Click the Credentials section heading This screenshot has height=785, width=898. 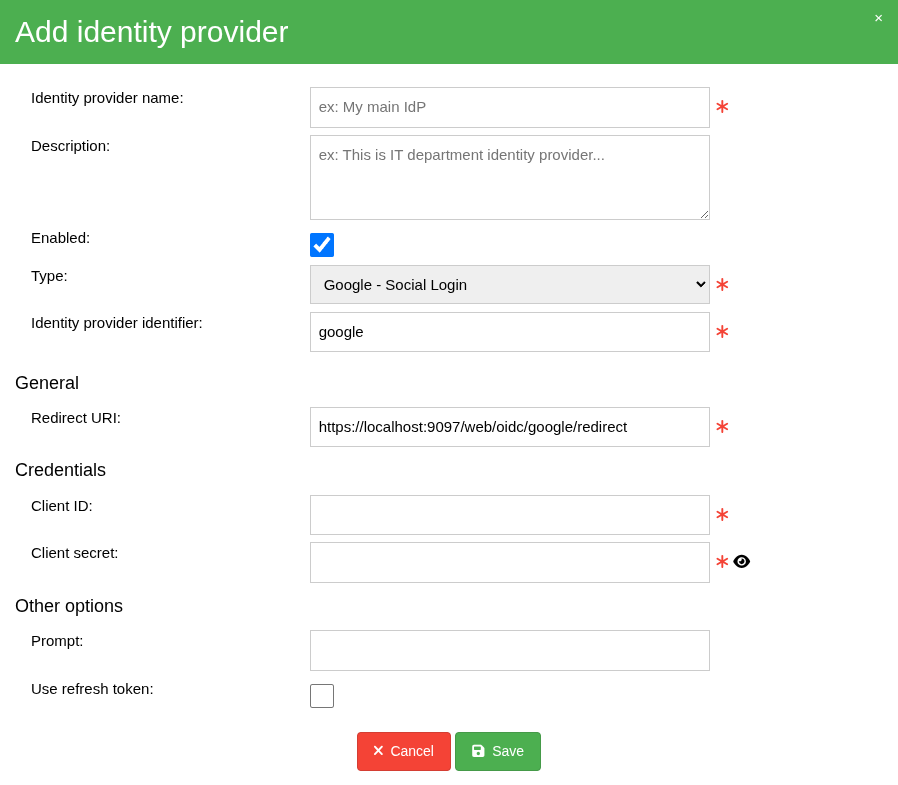(x=60, y=470)
